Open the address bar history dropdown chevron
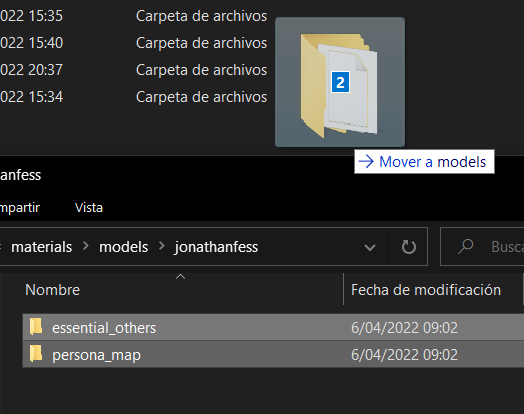Viewport: 524px width, 414px height. pos(370,248)
